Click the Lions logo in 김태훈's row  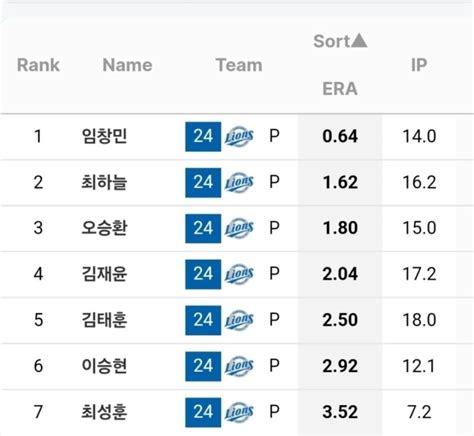pos(239,320)
